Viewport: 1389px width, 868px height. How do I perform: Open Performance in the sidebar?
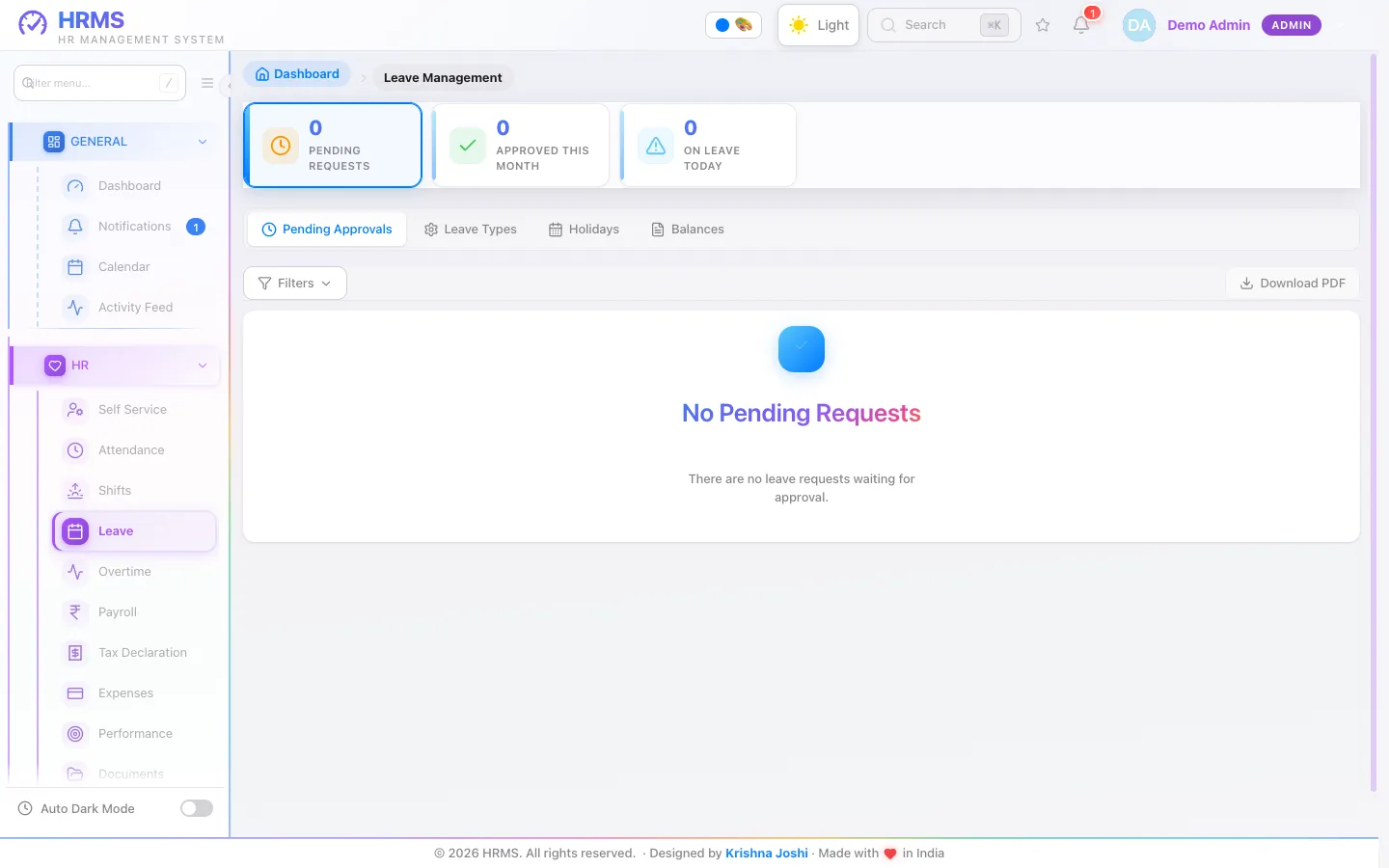tap(135, 734)
